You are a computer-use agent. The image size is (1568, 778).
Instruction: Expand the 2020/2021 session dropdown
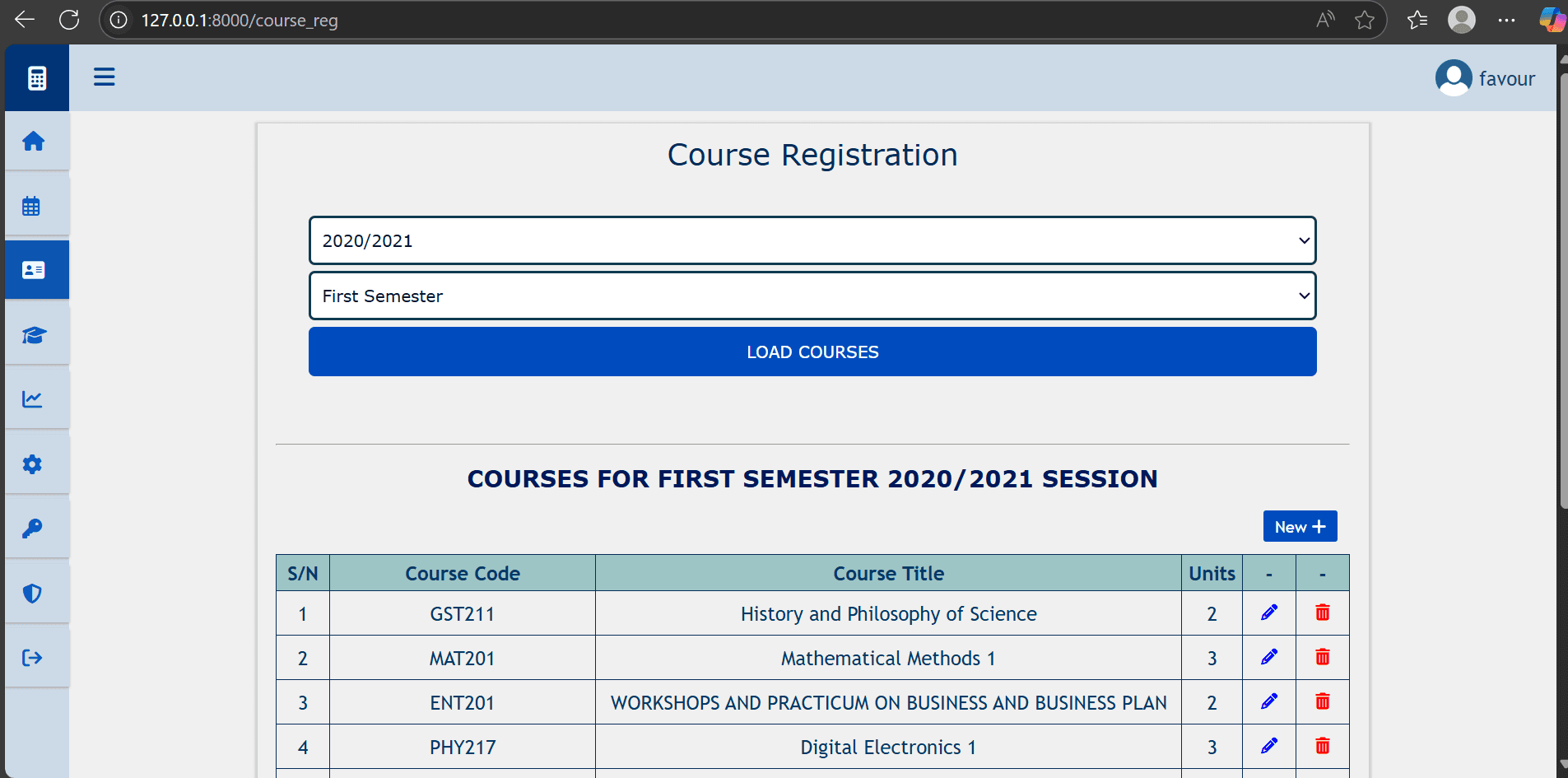(812, 240)
